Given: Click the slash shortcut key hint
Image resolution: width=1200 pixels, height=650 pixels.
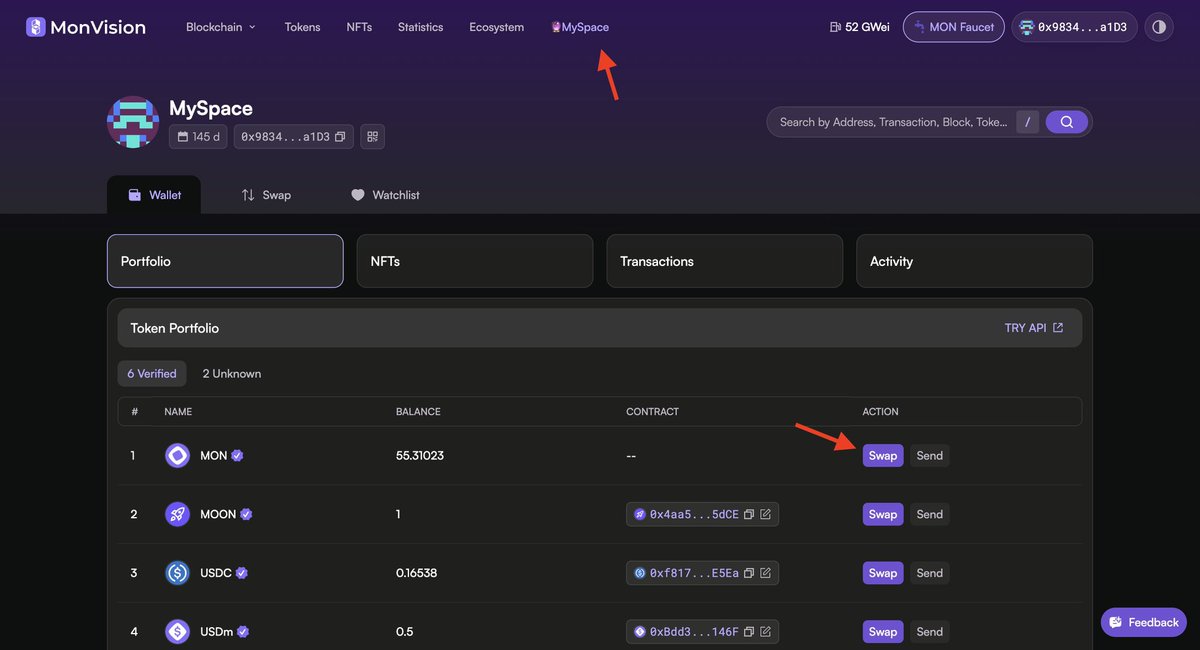Looking at the screenshot, I should 1027,122.
